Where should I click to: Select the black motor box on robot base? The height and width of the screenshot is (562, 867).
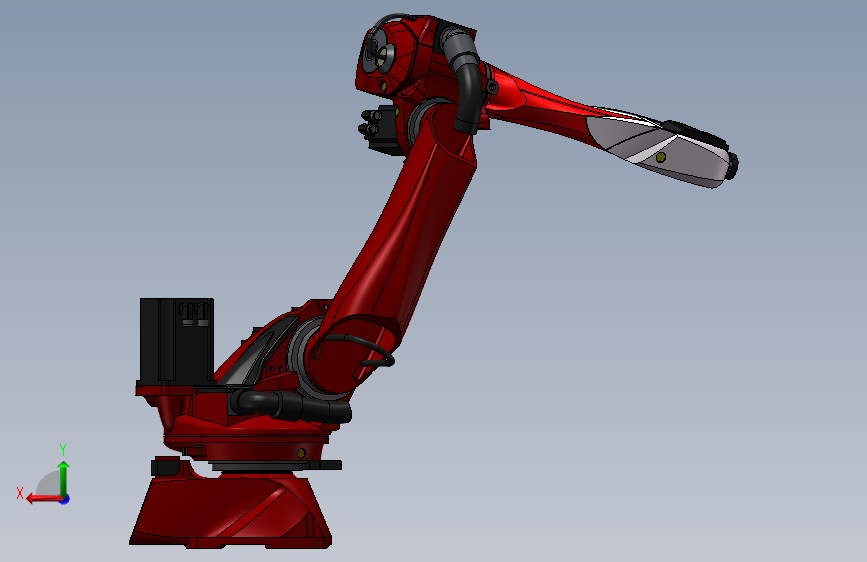click(x=176, y=340)
